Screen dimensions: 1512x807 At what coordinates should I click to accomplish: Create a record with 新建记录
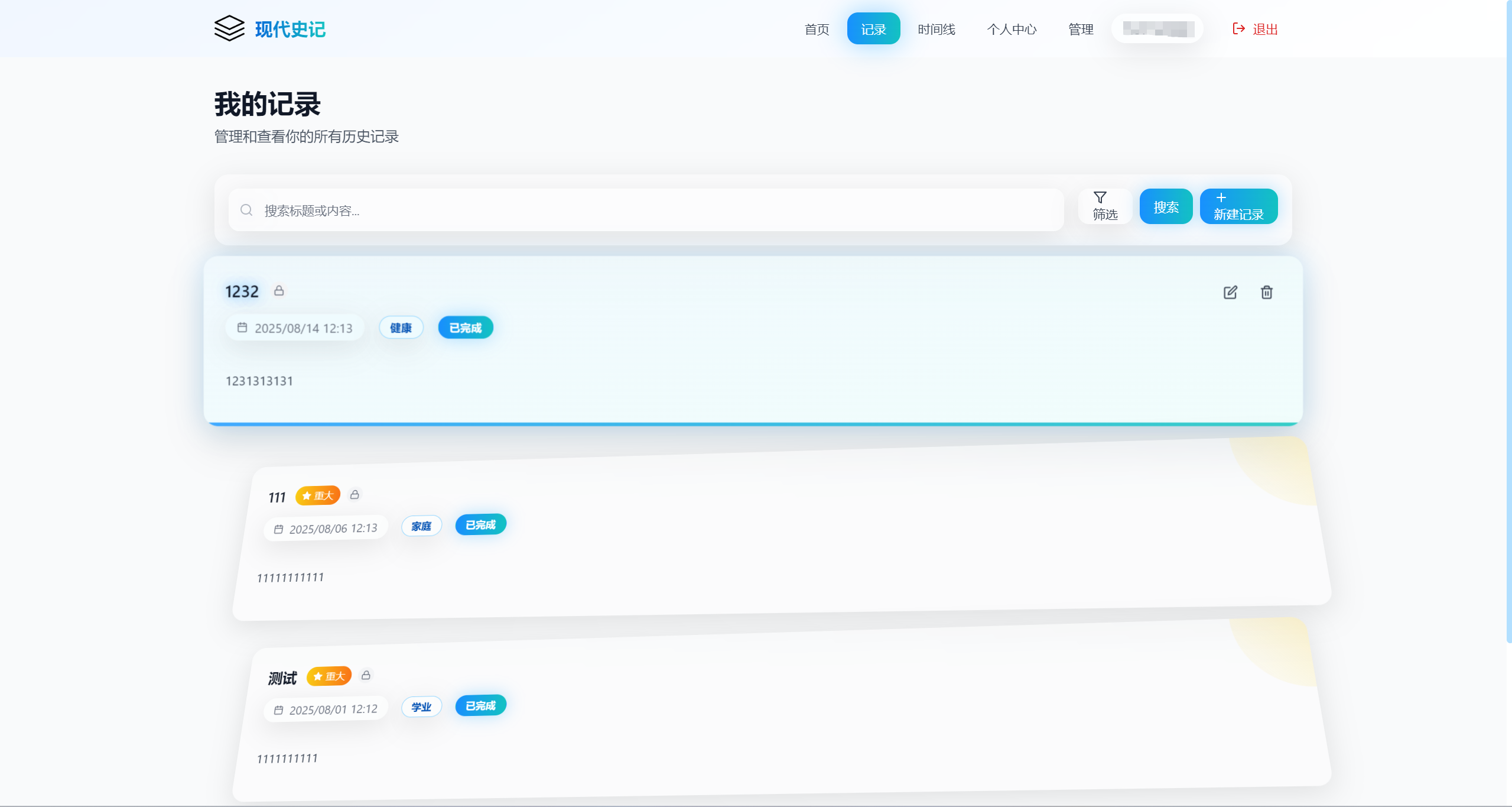point(1238,206)
